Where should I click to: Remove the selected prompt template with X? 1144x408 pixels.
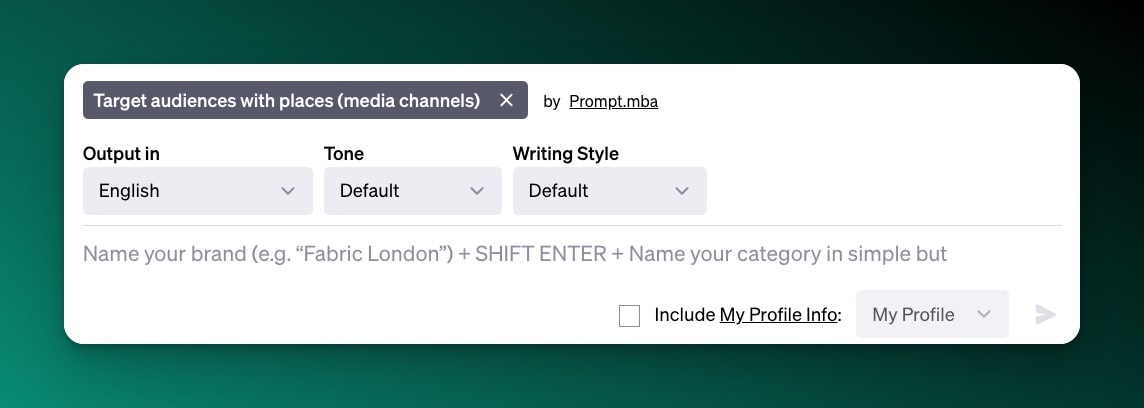(506, 101)
